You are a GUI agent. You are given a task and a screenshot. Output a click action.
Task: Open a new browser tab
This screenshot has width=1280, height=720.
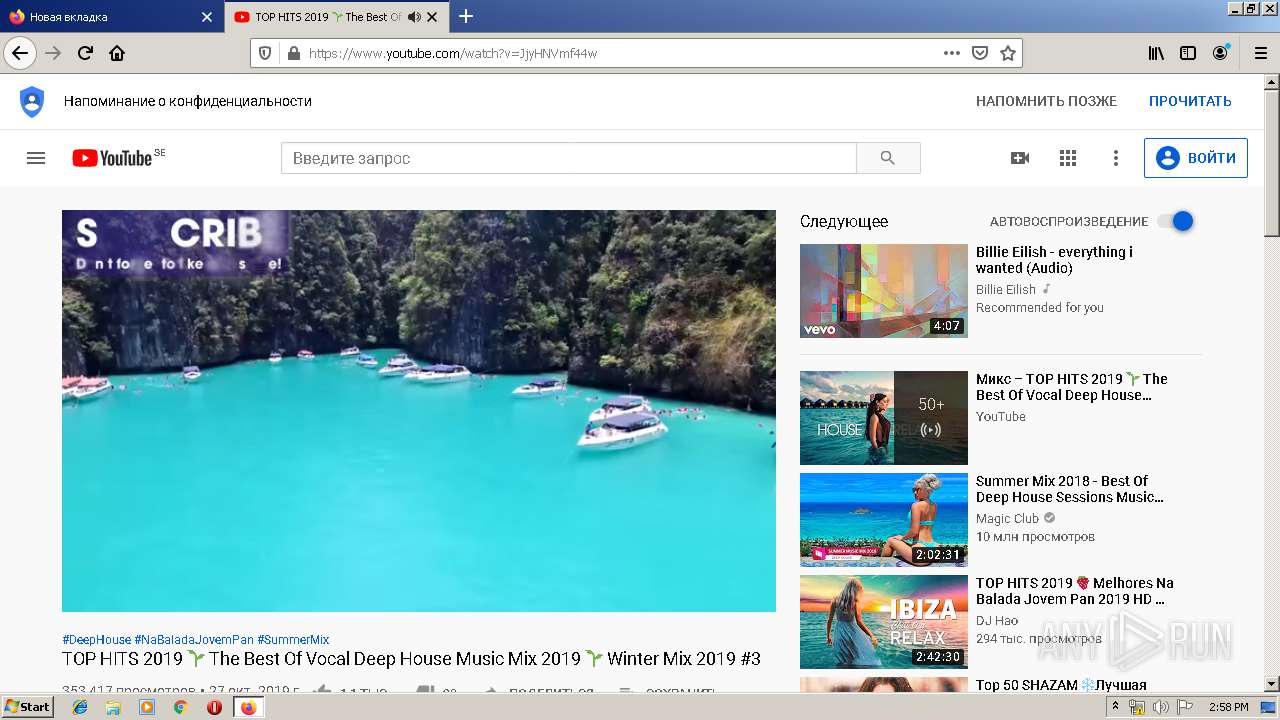click(465, 16)
